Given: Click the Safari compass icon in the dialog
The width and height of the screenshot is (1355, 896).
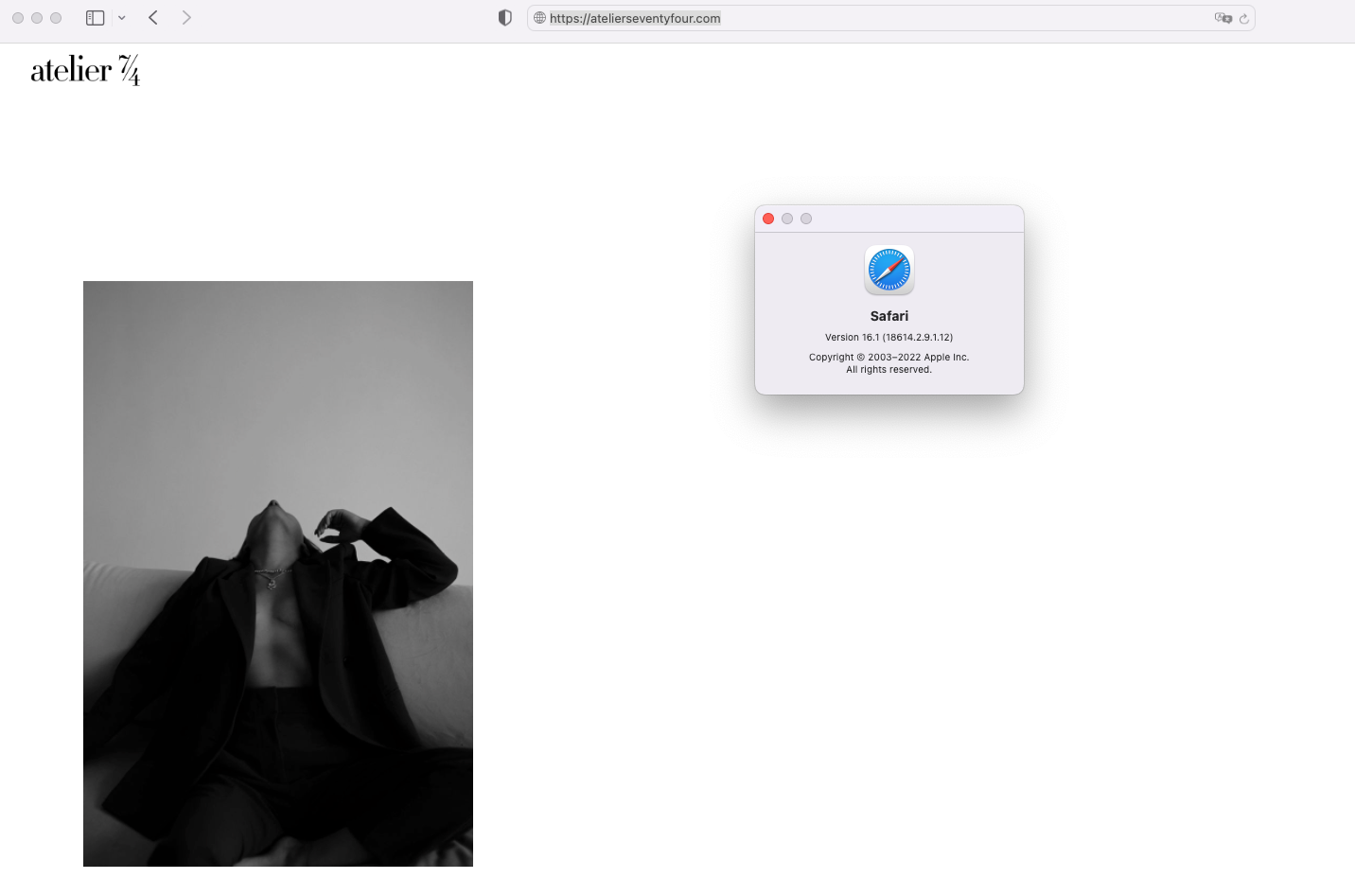Looking at the screenshot, I should 889,270.
